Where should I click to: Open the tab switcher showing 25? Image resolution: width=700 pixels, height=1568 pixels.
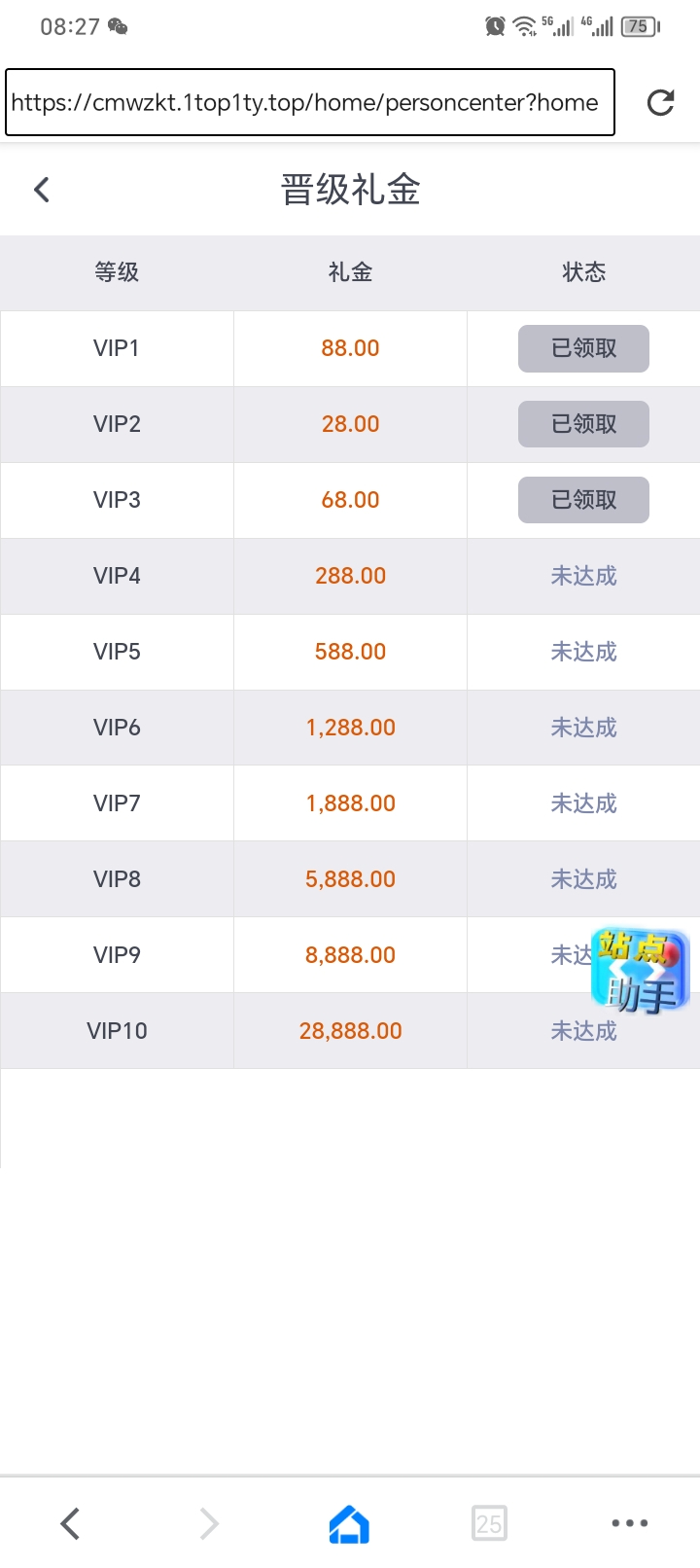[489, 1523]
